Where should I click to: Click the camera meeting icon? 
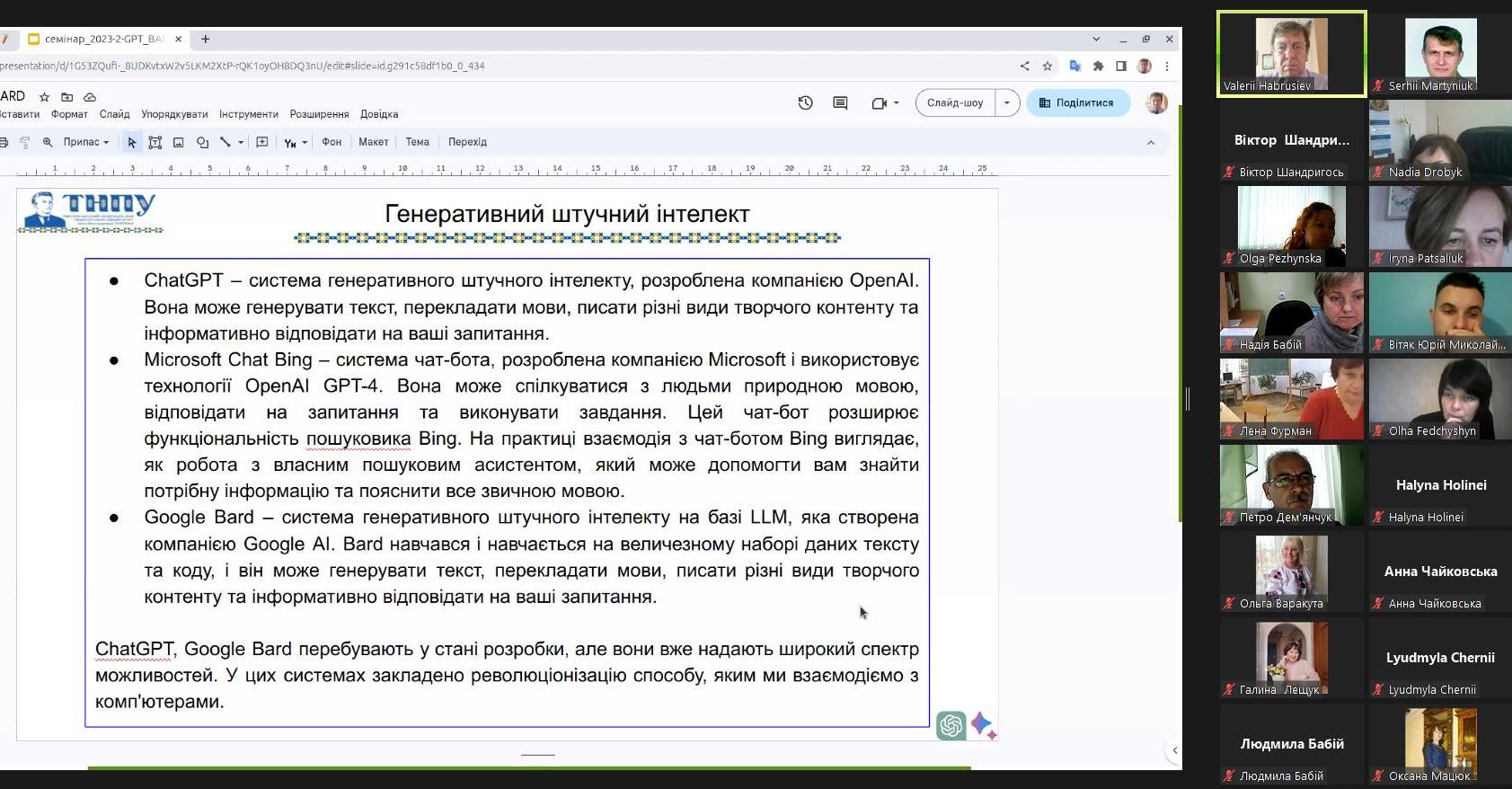click(x=880, y=103)
